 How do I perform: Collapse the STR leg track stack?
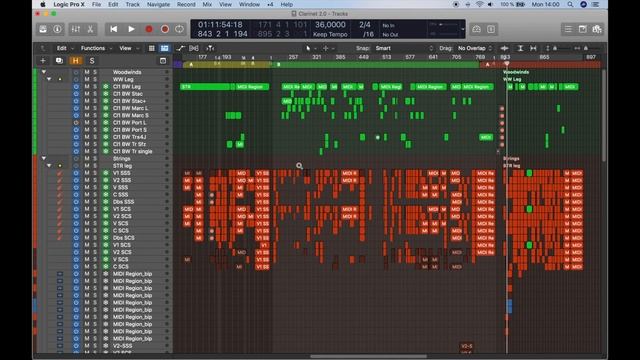pyautogui.click(x=49, y=166)
